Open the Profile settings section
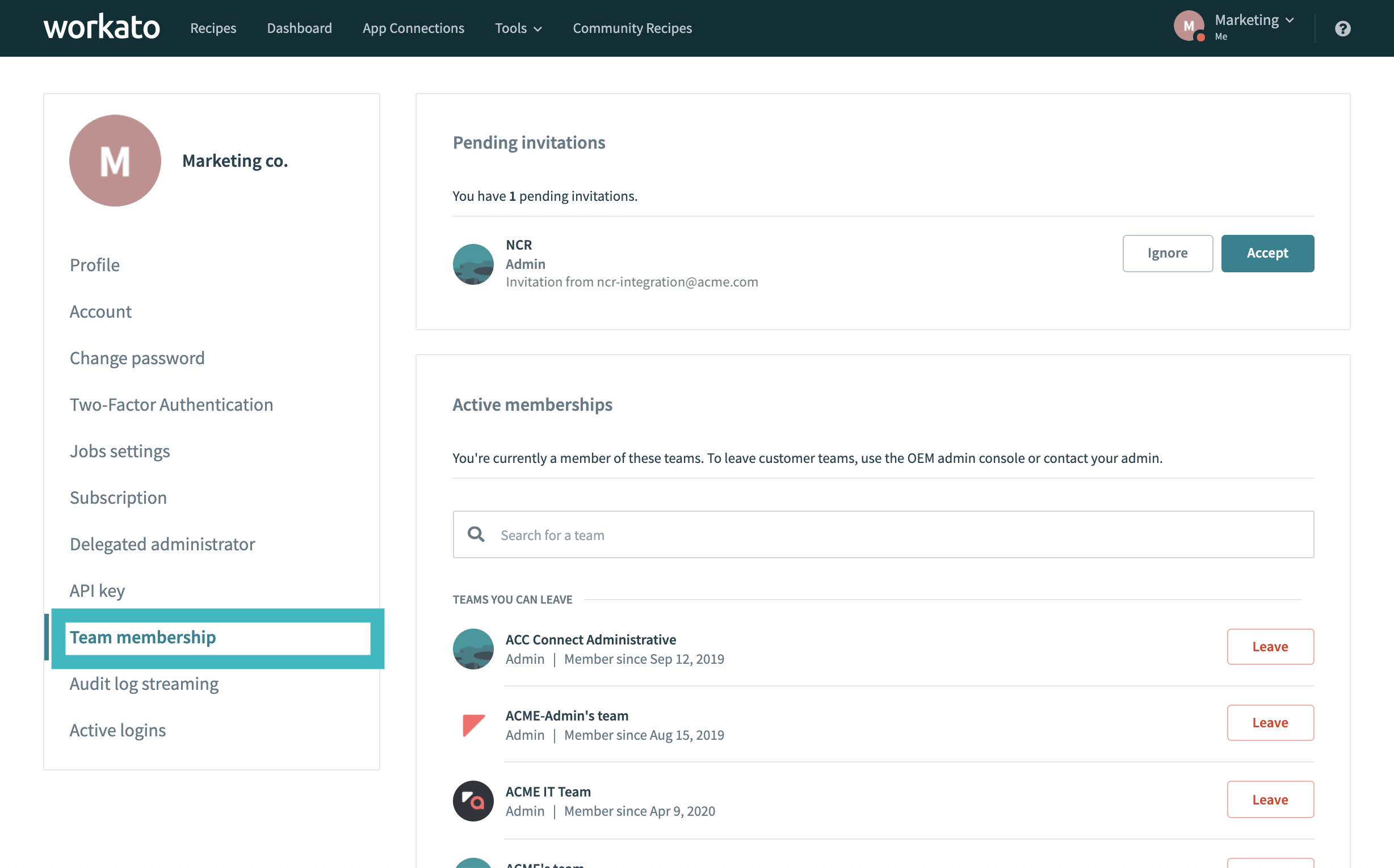The width and height of the screenshot is (1394, 868). tap(95, 264)
